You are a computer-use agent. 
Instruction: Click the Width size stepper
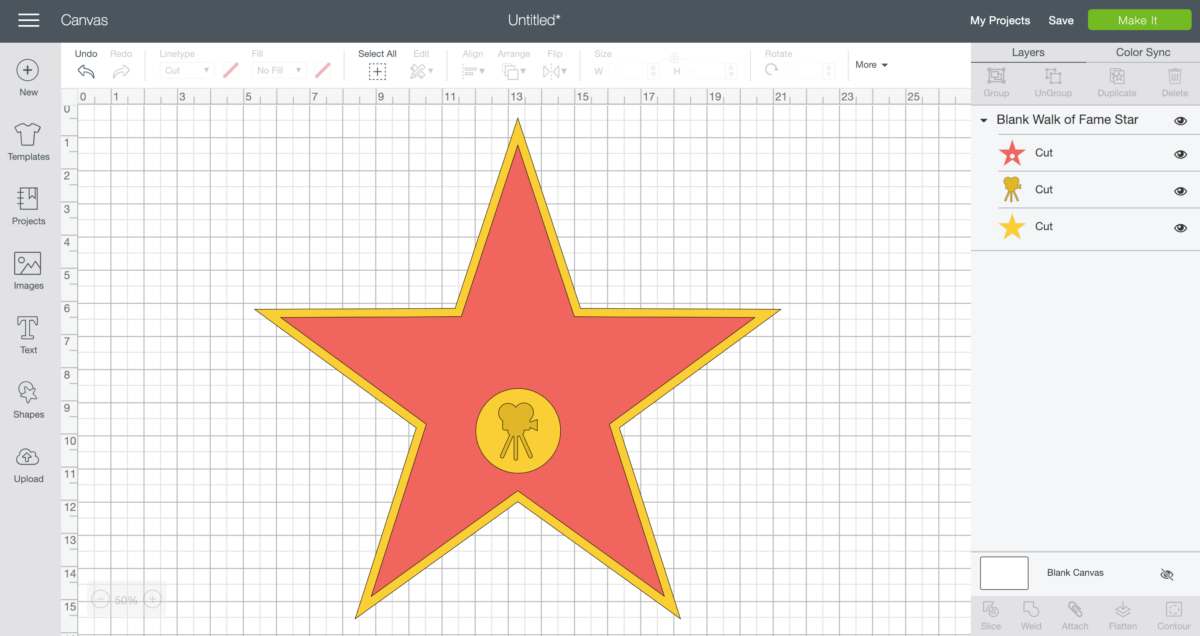click(653, 71)
